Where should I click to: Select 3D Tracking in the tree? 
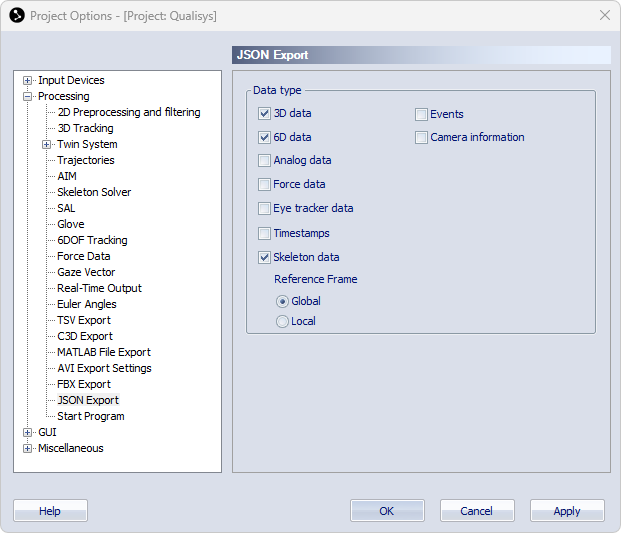85,128
